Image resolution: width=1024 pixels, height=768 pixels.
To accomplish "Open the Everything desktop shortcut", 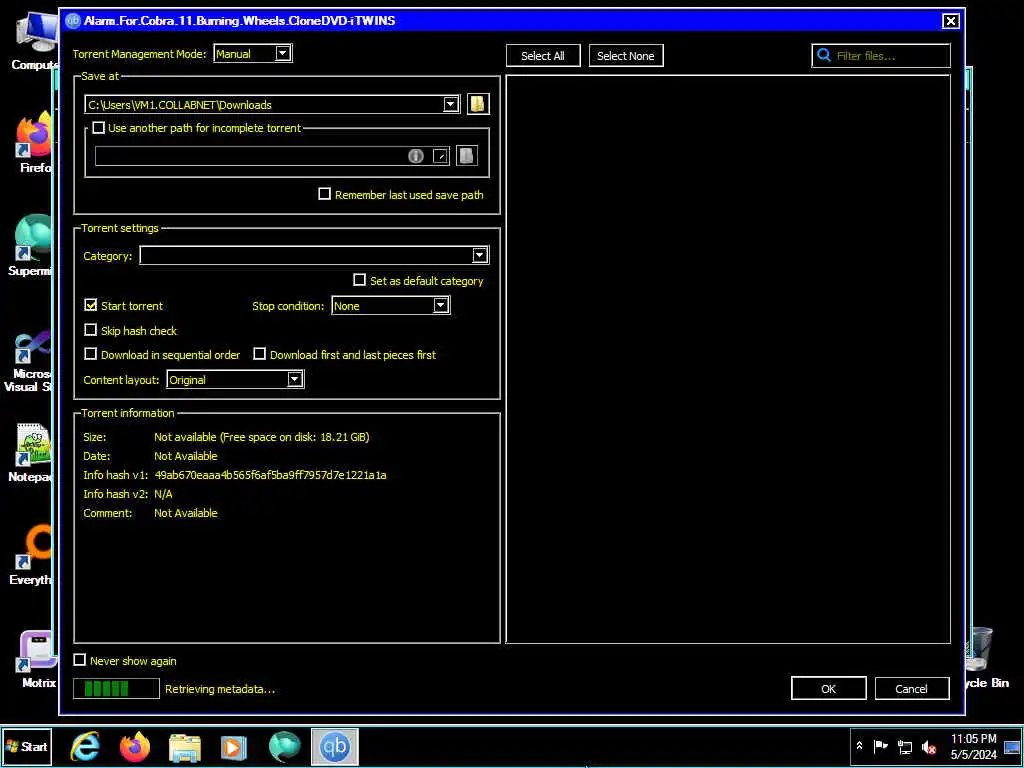I will tap(31, 555).
